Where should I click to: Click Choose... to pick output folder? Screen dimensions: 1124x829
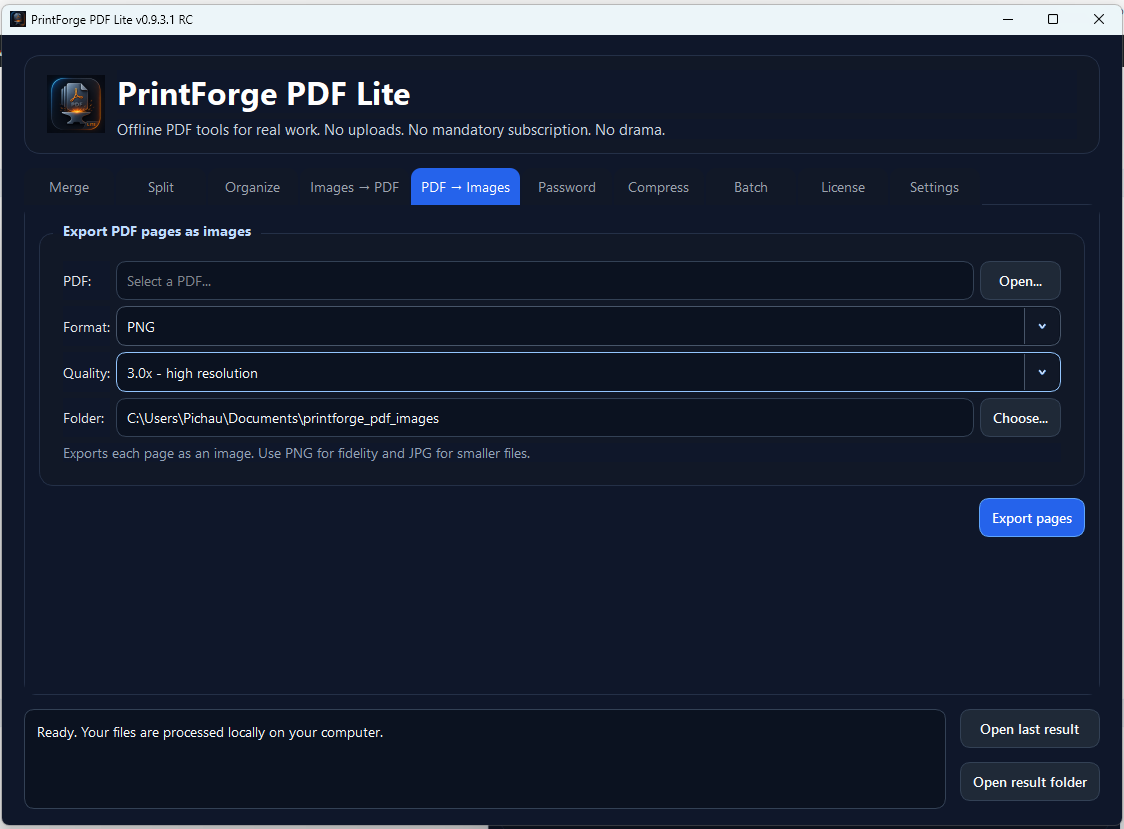(x=1020, y=418)
